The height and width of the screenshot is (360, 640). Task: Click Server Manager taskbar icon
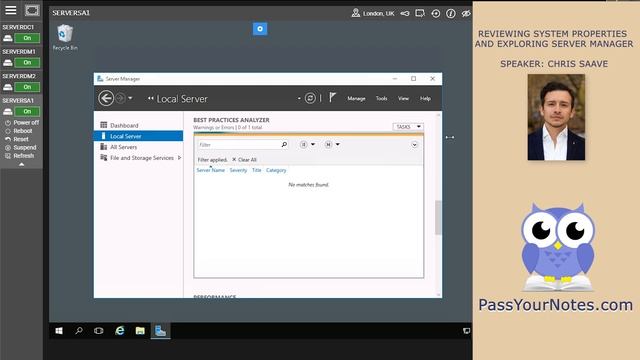[160, 331]
